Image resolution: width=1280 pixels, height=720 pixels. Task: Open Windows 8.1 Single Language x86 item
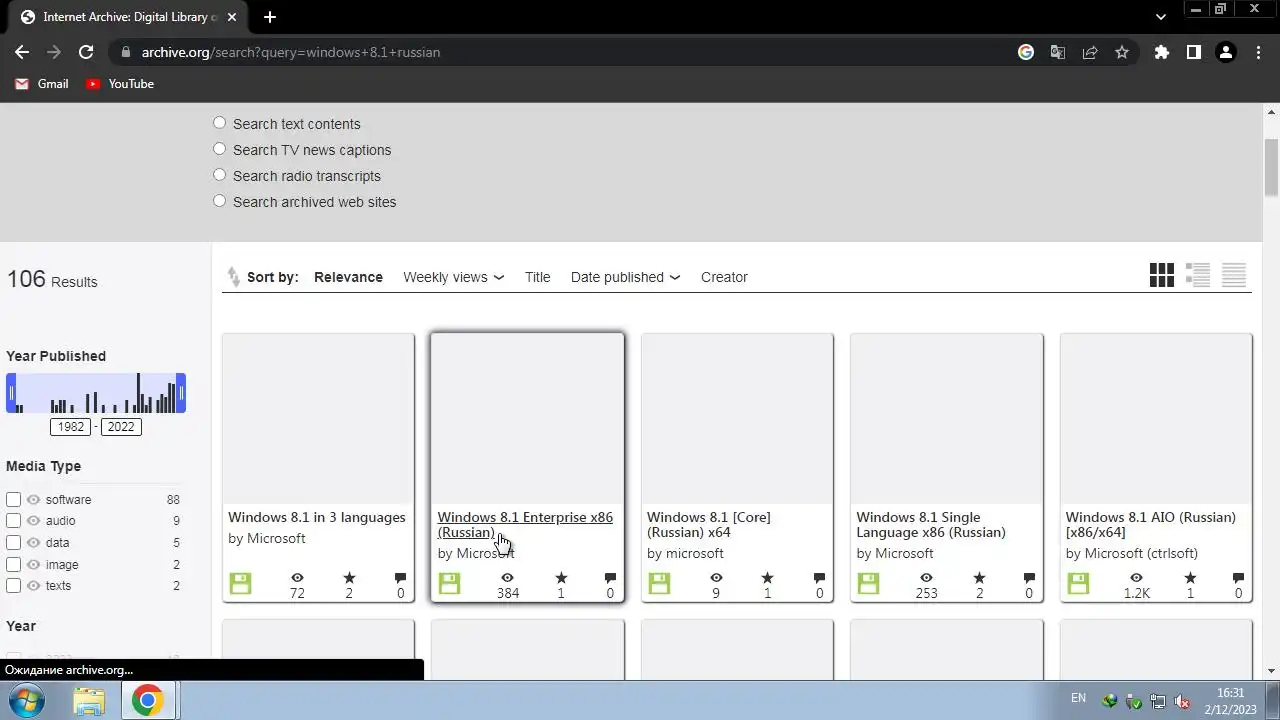tap(931, 525)
